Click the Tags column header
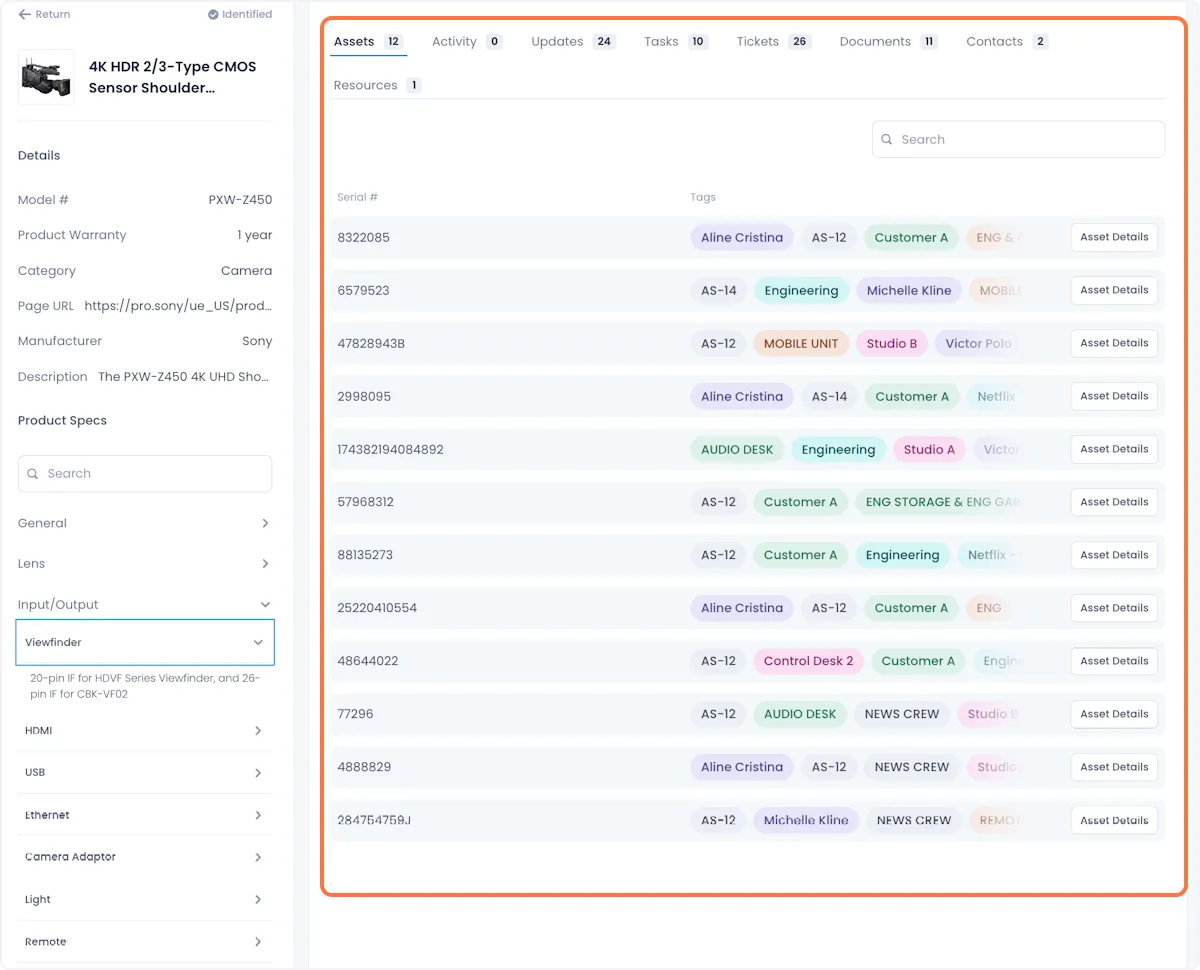The width and height of the screenshot is (1200, 970). pos(703,198)
